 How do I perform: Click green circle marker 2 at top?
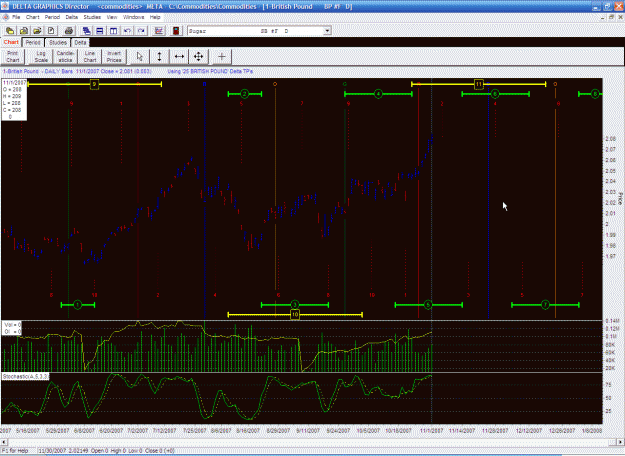244,94
